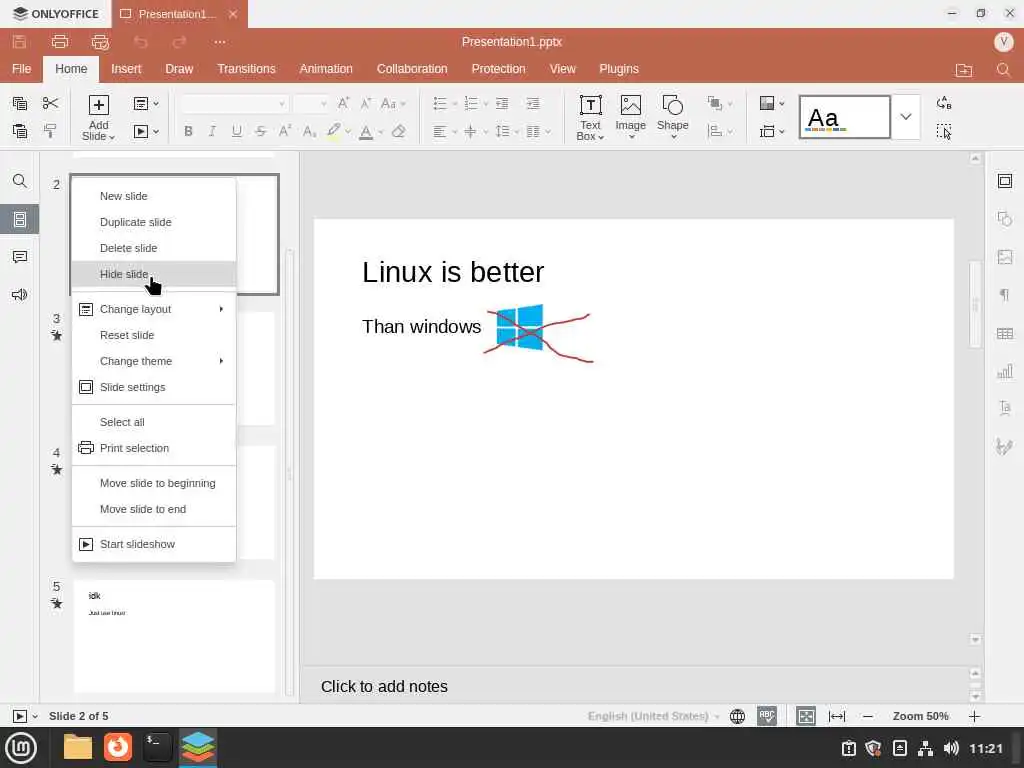1024x768 pixels.
Task: Click the Zoom in plus button
Action: click(974, 716)
